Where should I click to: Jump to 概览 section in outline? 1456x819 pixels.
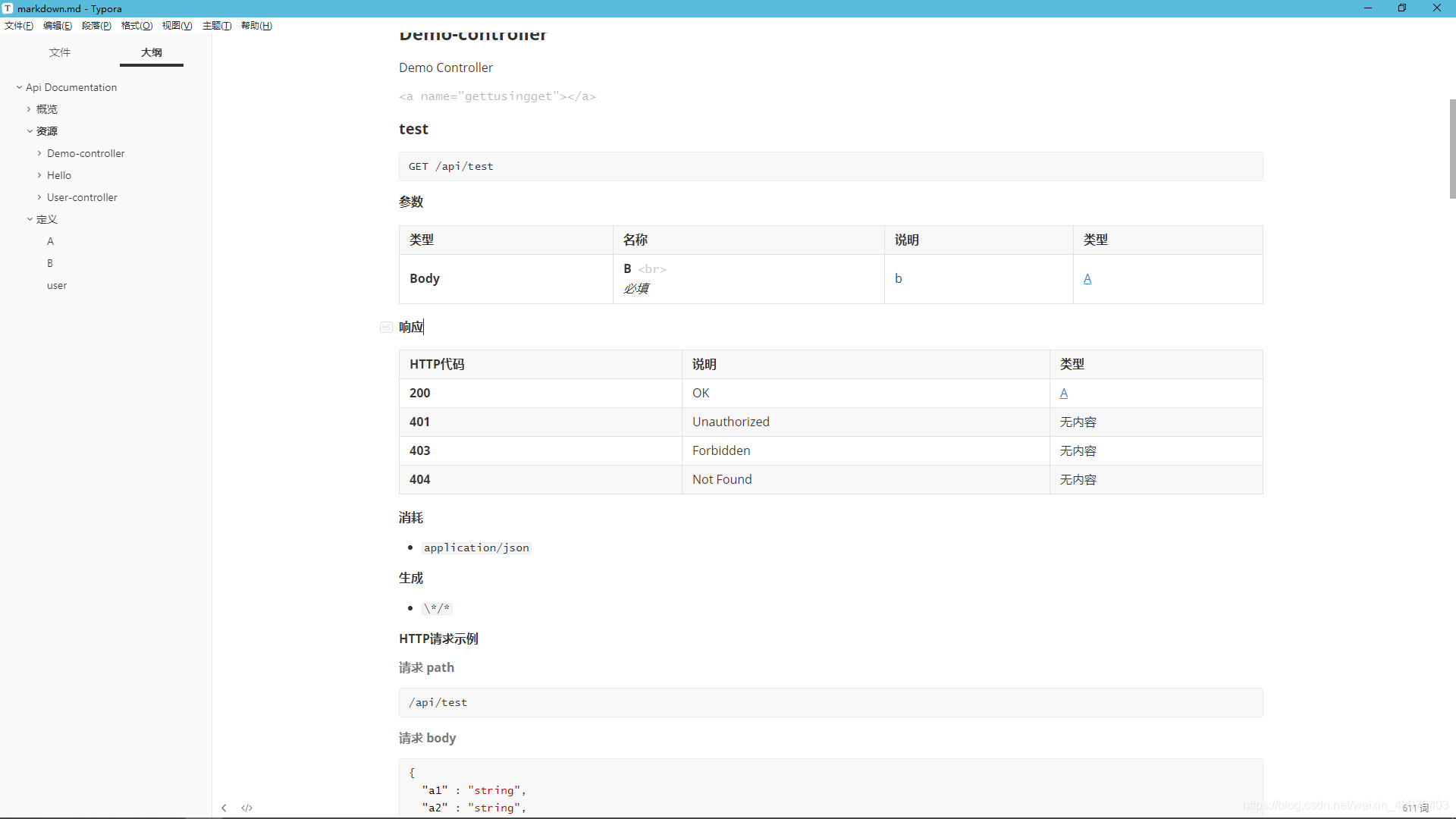point(47,109)
